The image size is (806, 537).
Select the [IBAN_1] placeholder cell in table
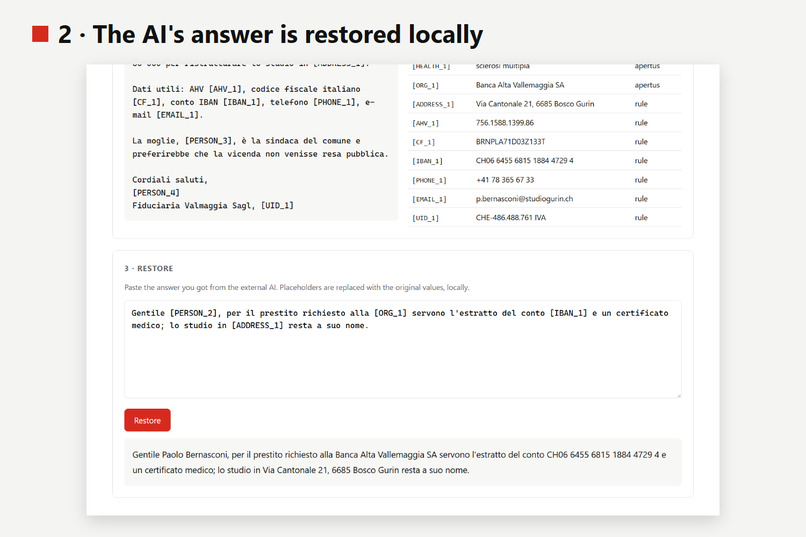pyautogui.click(x=427, y=161)
